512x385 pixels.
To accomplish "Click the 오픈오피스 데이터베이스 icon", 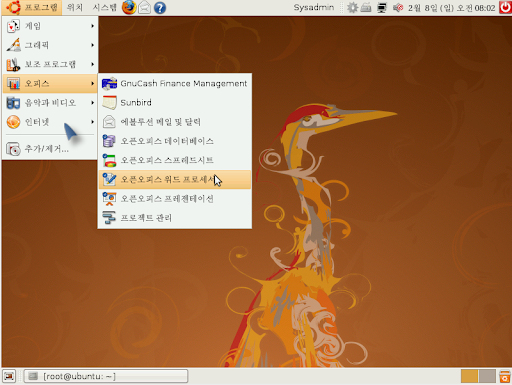I will point(109,141).
